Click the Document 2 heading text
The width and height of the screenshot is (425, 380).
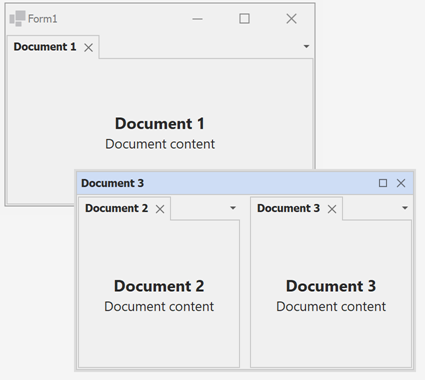159,286
